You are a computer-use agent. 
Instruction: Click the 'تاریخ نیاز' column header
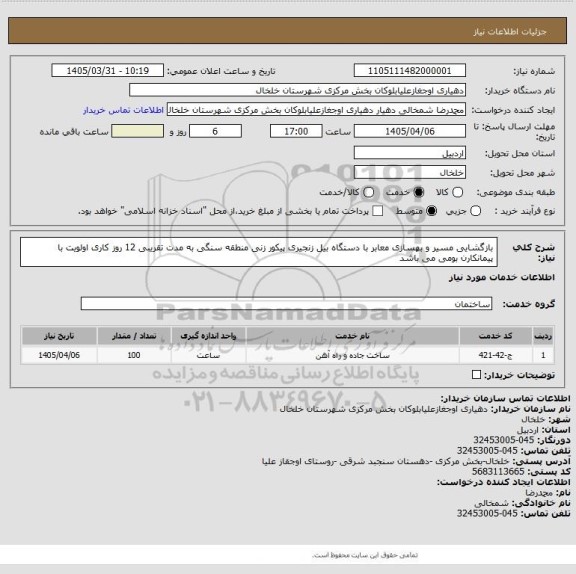coord(59,336)
